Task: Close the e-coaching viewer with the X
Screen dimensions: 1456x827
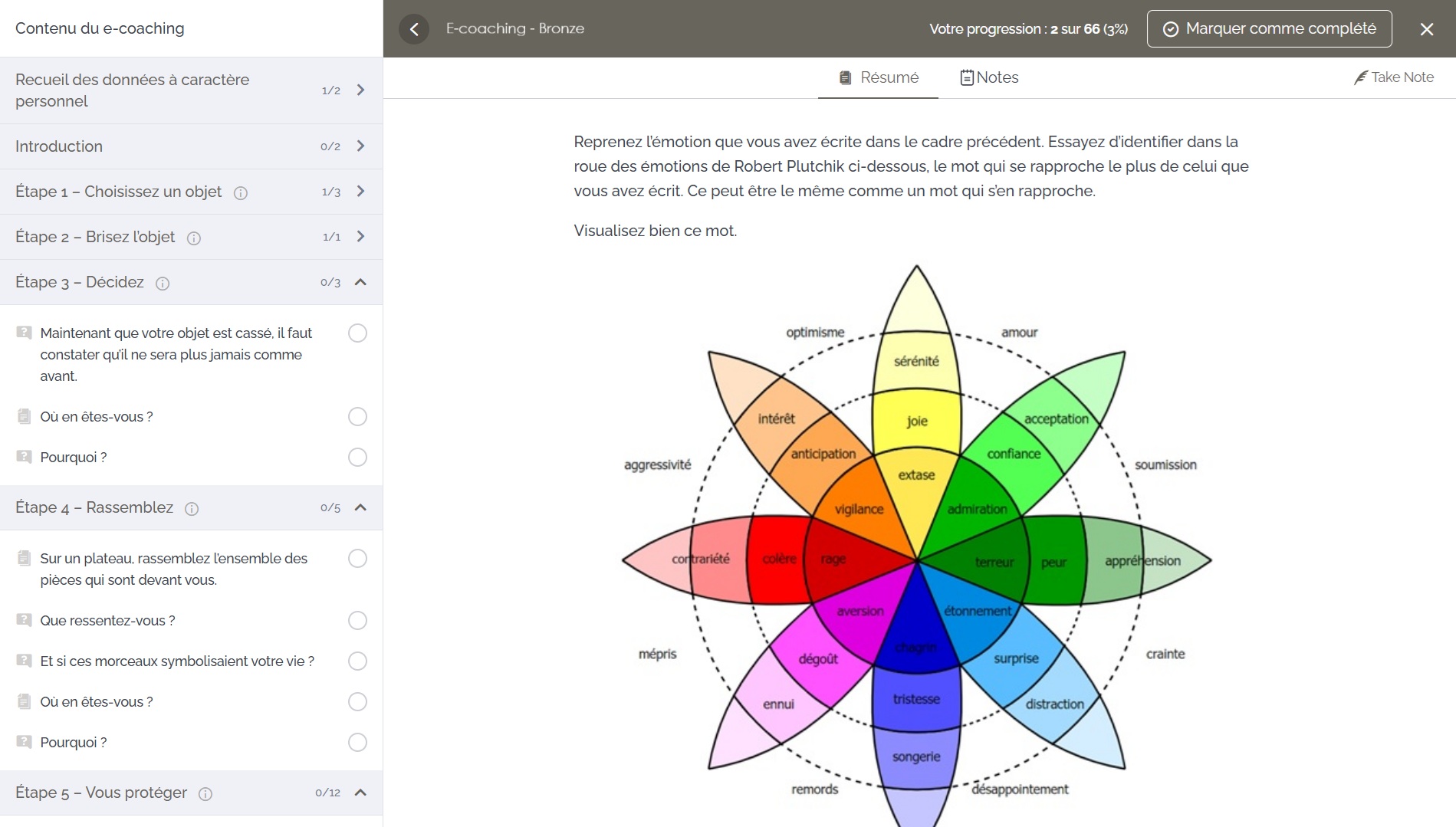Action: pyautogui.click(x=1426, y=29)
